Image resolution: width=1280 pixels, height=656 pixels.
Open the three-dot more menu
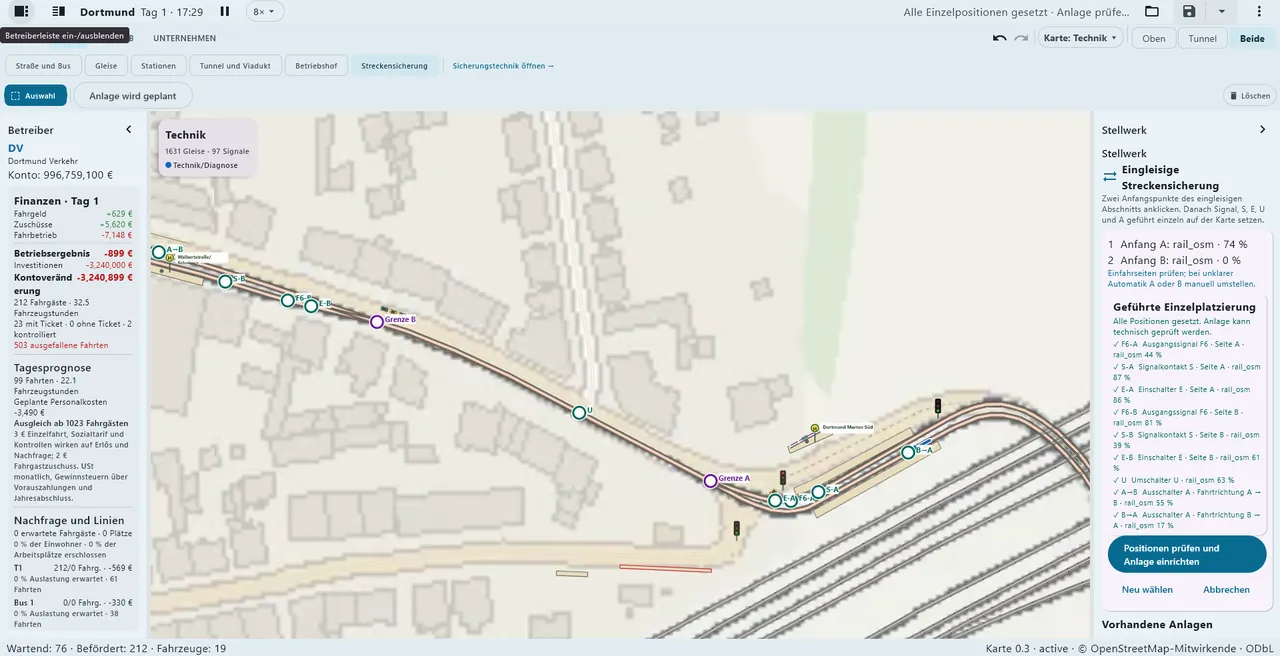click(x=1259, y=12)
